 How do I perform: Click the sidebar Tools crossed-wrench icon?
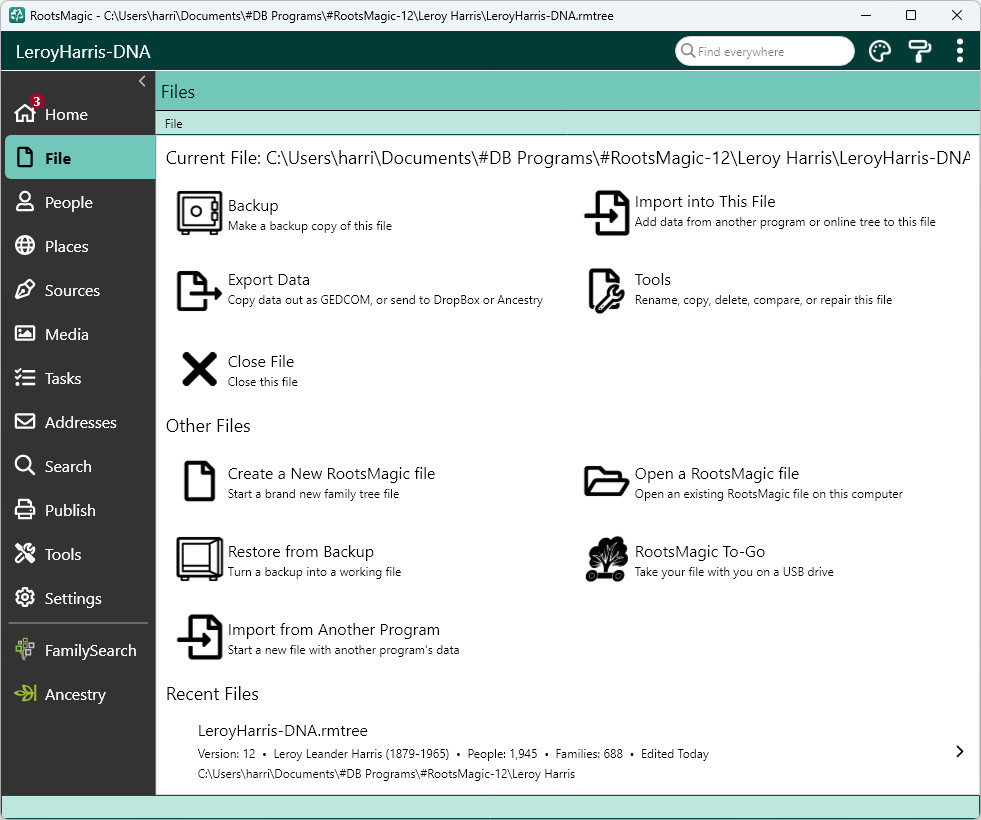tap(25, 553)
